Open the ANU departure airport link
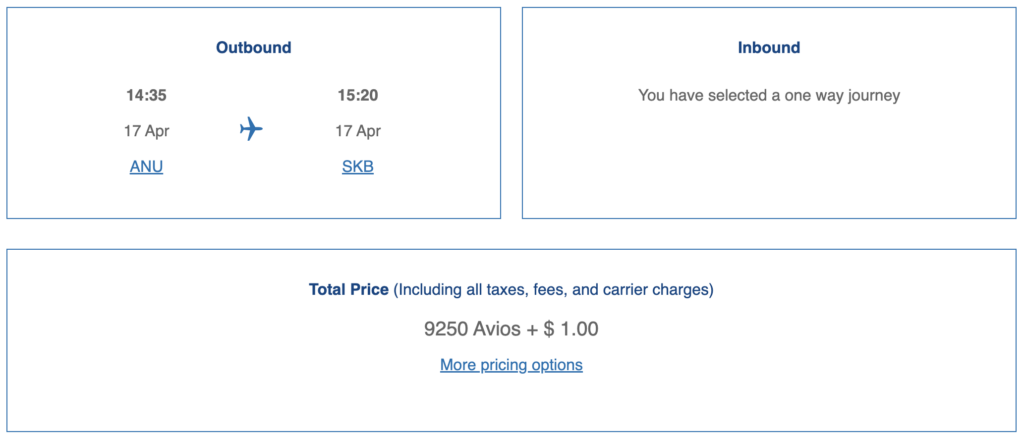1024x440 pixels. tap(146, 167)
